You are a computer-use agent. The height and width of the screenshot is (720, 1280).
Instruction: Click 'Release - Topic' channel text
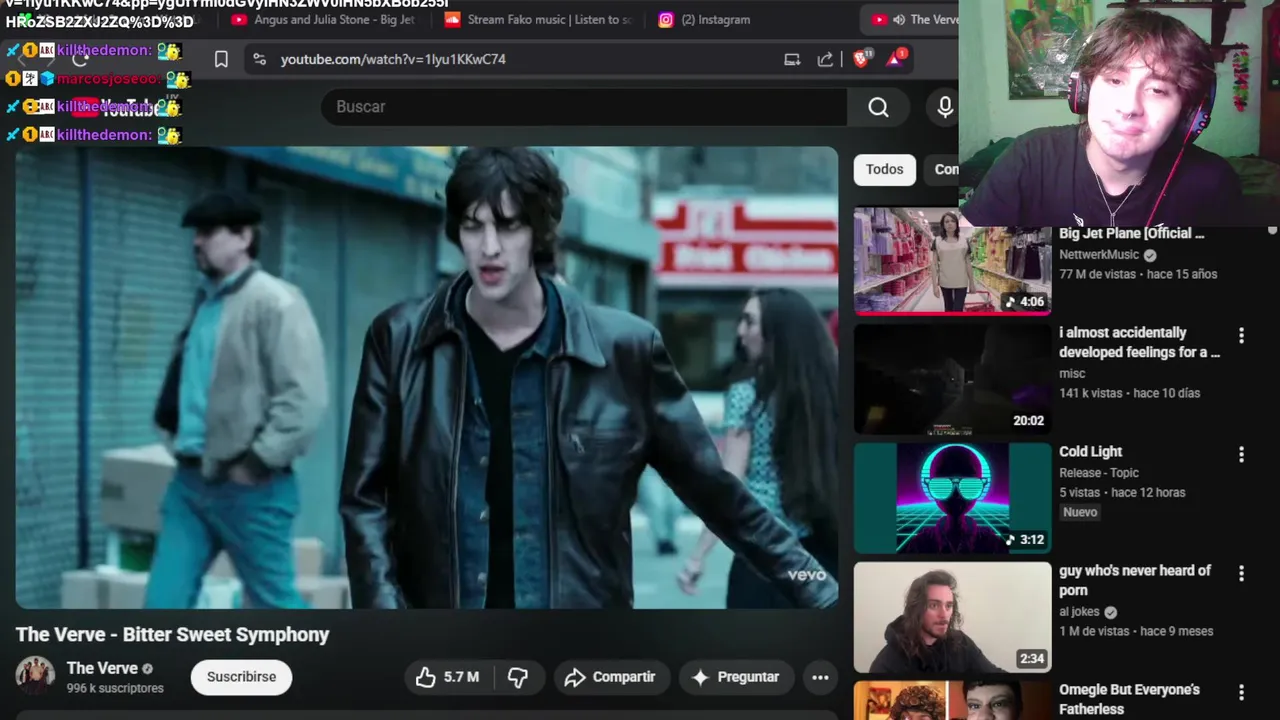coord(1099,473)
